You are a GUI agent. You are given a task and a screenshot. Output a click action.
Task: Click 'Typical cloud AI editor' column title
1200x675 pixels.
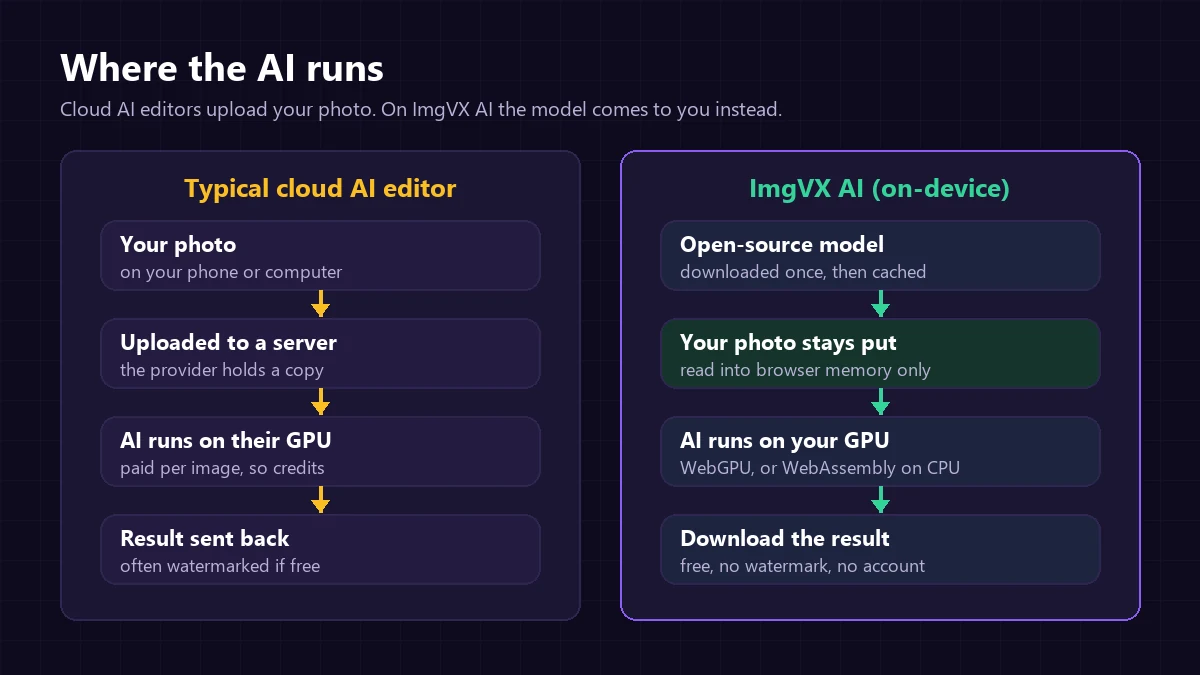point(320,188)
